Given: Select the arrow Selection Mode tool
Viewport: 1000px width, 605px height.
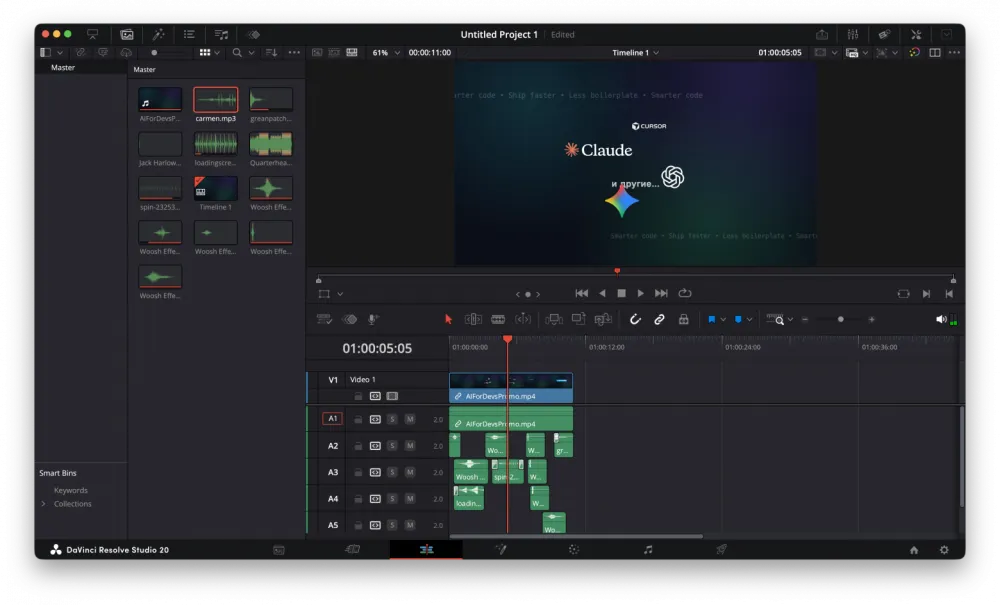Looking at the screenshot, I should click(448, 319).
